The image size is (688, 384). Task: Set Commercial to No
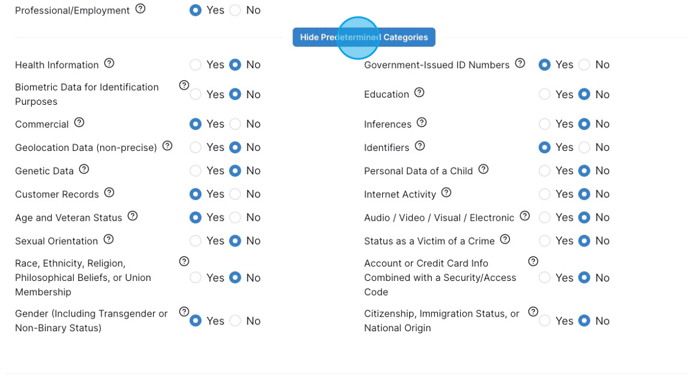click(x=235, y=124)
